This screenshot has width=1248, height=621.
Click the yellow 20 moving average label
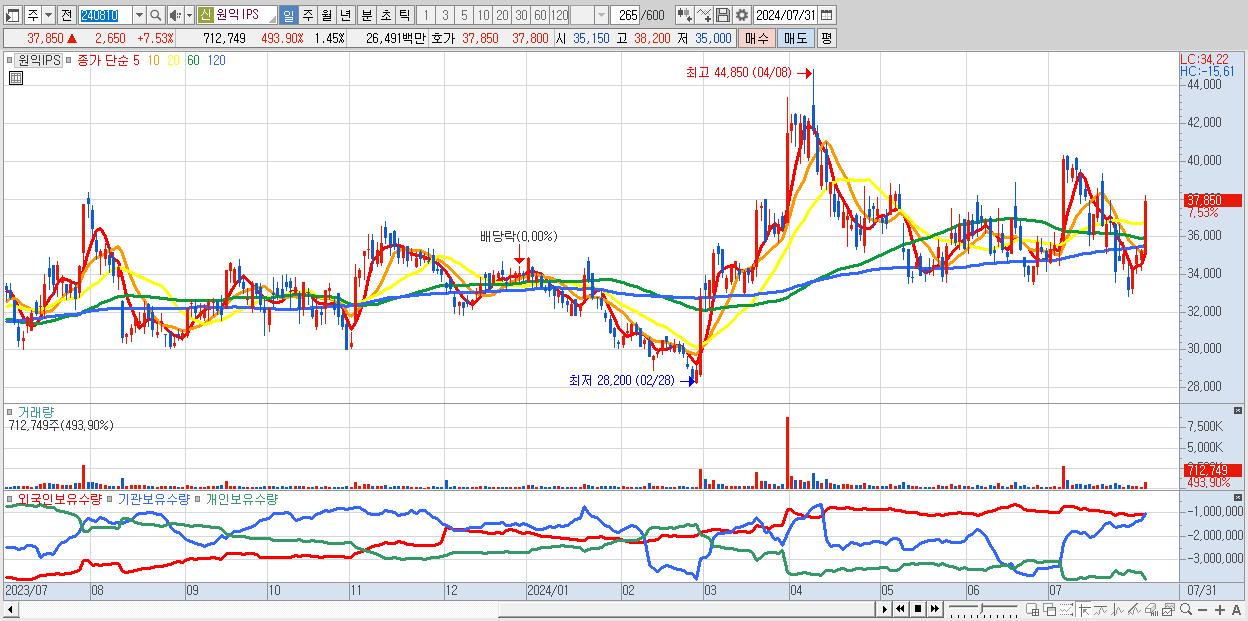click(174, 60)
